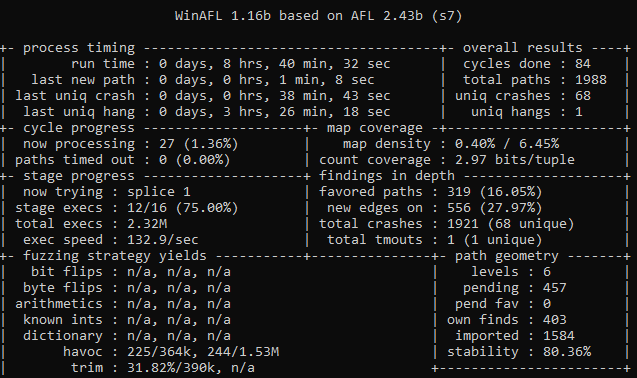Click the 'imported' label
This screenshot has width=637, height=378.
pos(487,336)
